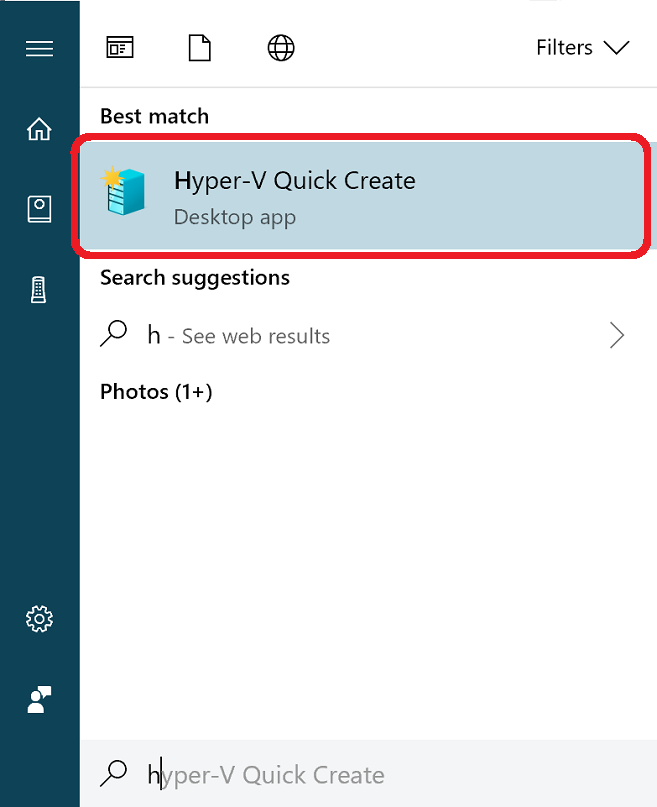Image resolution: width=657 pixels, height=807 pixels.
Task: Open the Filters dropdown
Action: click(584, 47)
